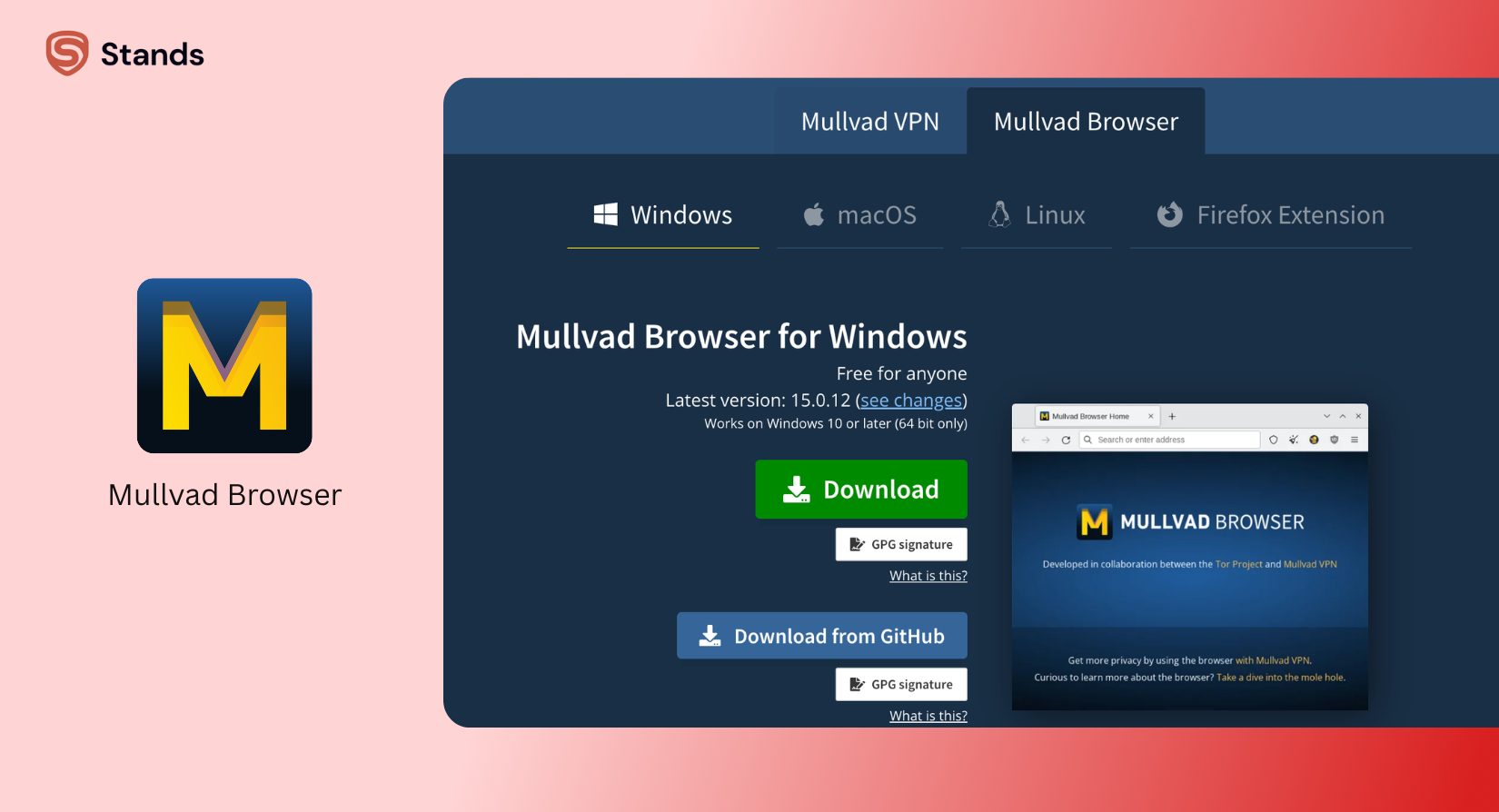Click the Mullvad Browser window preview screenshot
This screenshot has width=1499, height=812.
1190,557
